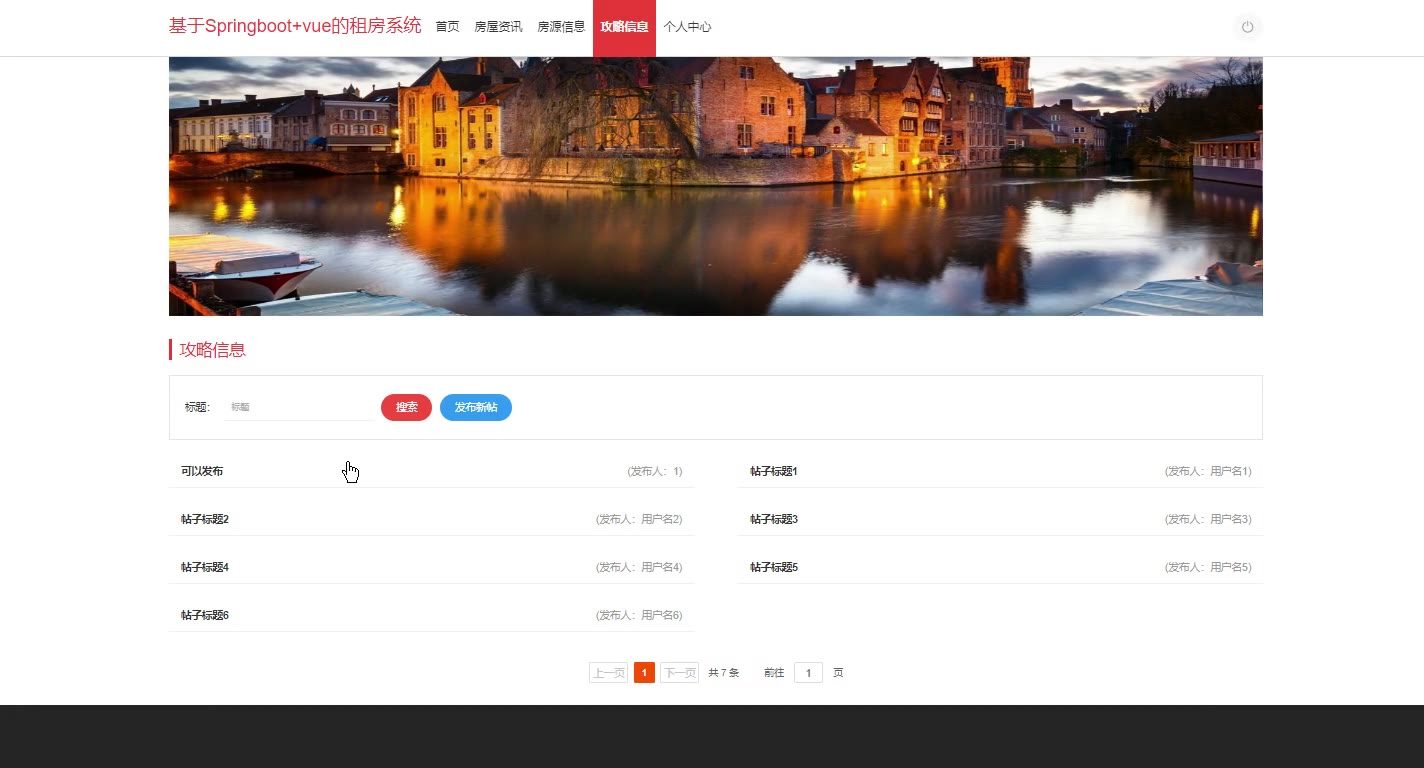1424x768 pixels.
Task: Focus the 标题 search input field
Action: click(x=298, y=407)
